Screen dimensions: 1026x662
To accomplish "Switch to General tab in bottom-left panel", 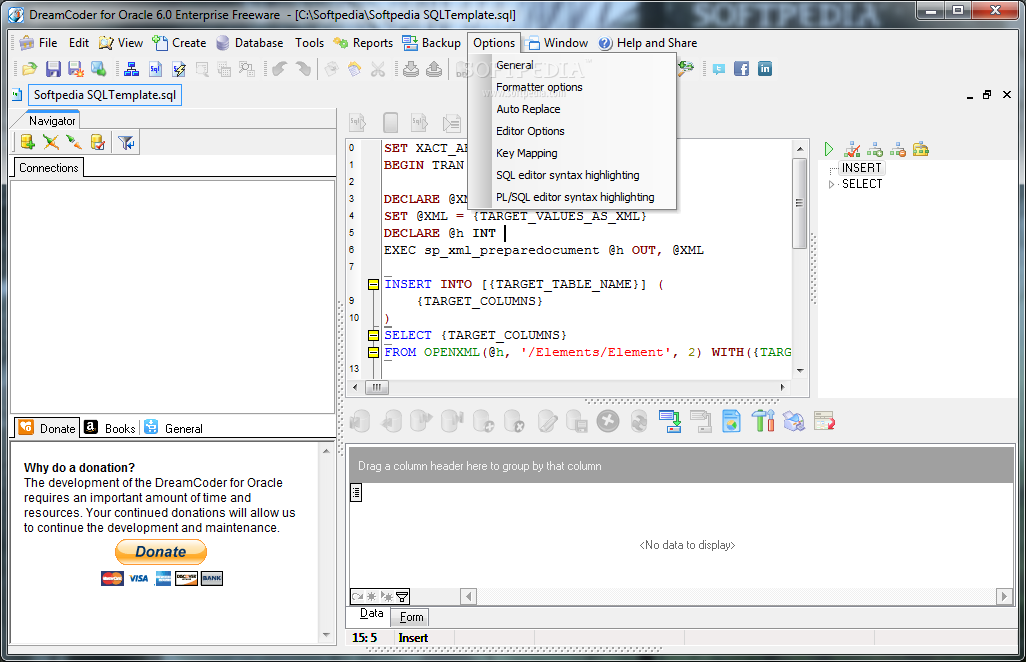I will 173,428.
